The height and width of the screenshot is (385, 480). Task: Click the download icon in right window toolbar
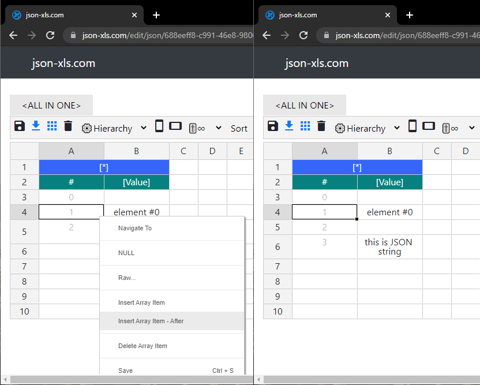click(x=289, y=126)
